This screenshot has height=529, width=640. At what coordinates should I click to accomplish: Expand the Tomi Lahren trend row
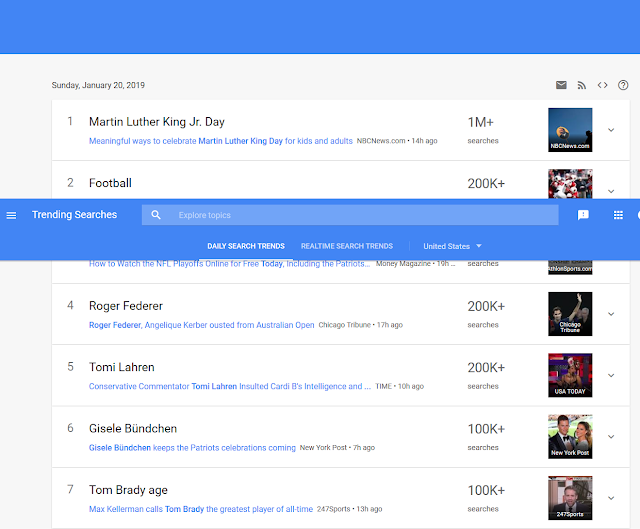click(611, 375)
